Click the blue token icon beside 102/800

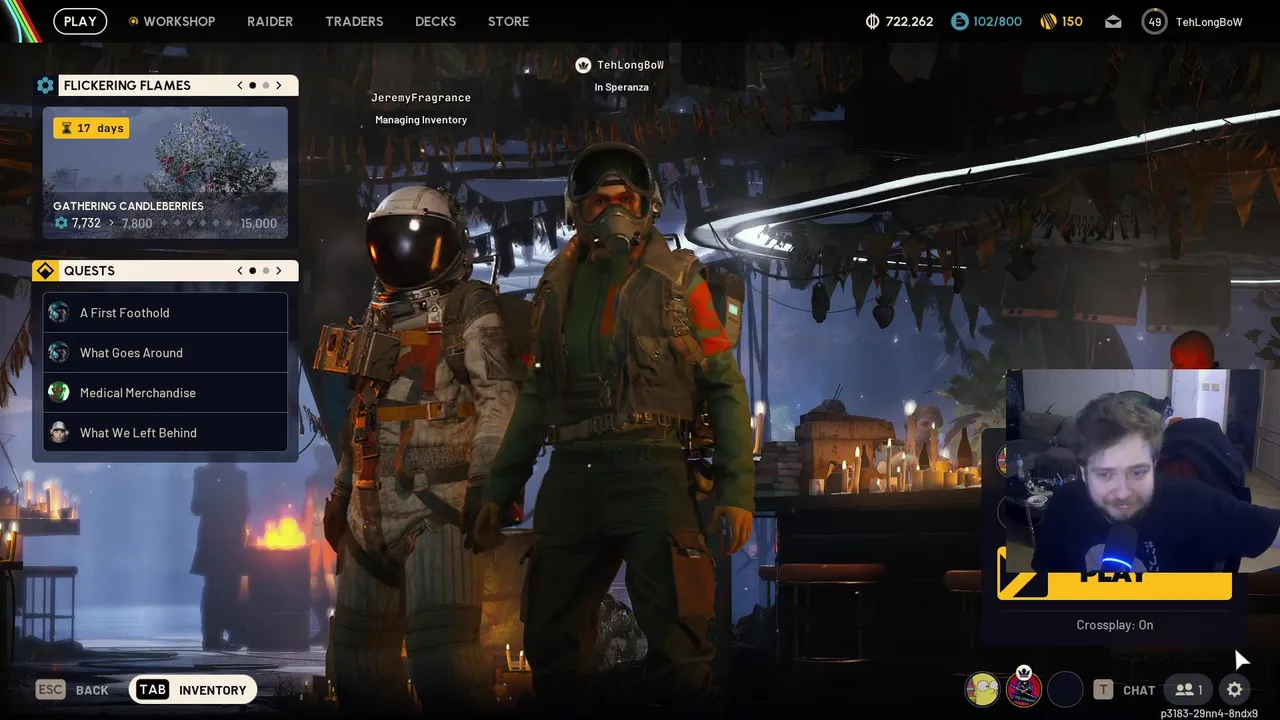(959, 21)
